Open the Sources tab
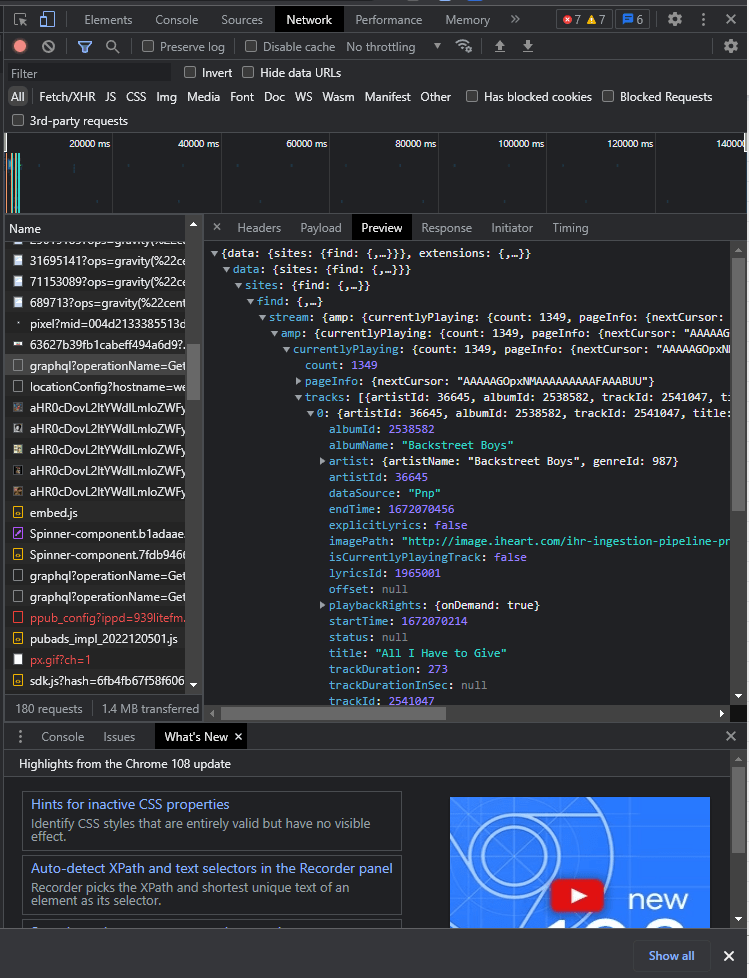The image size is (749, 978). 241,20
